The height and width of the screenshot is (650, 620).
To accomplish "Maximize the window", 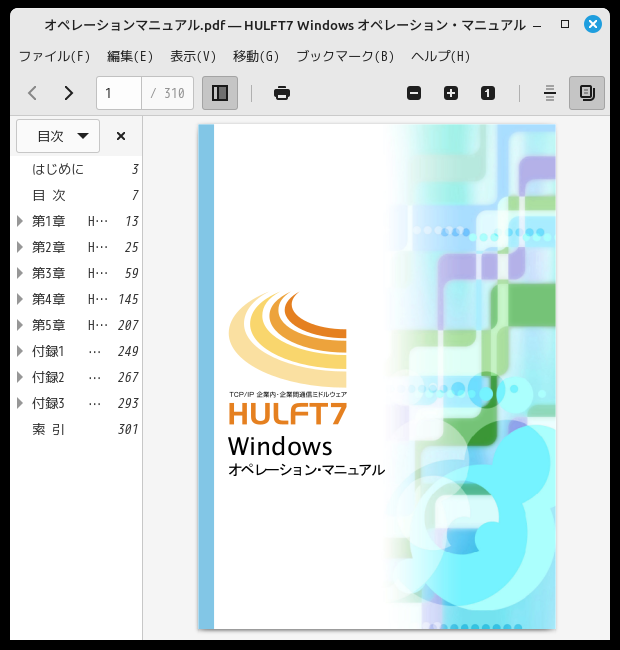I will pos(564,24).
